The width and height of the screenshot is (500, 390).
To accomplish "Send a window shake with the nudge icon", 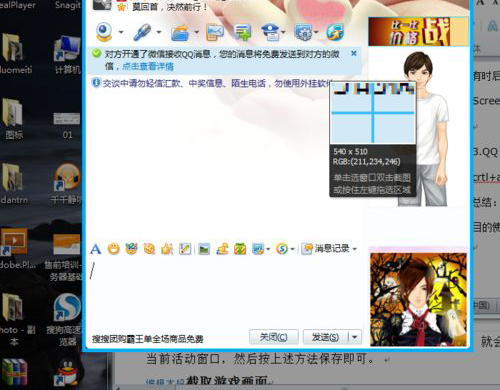I will pos(149,249).
